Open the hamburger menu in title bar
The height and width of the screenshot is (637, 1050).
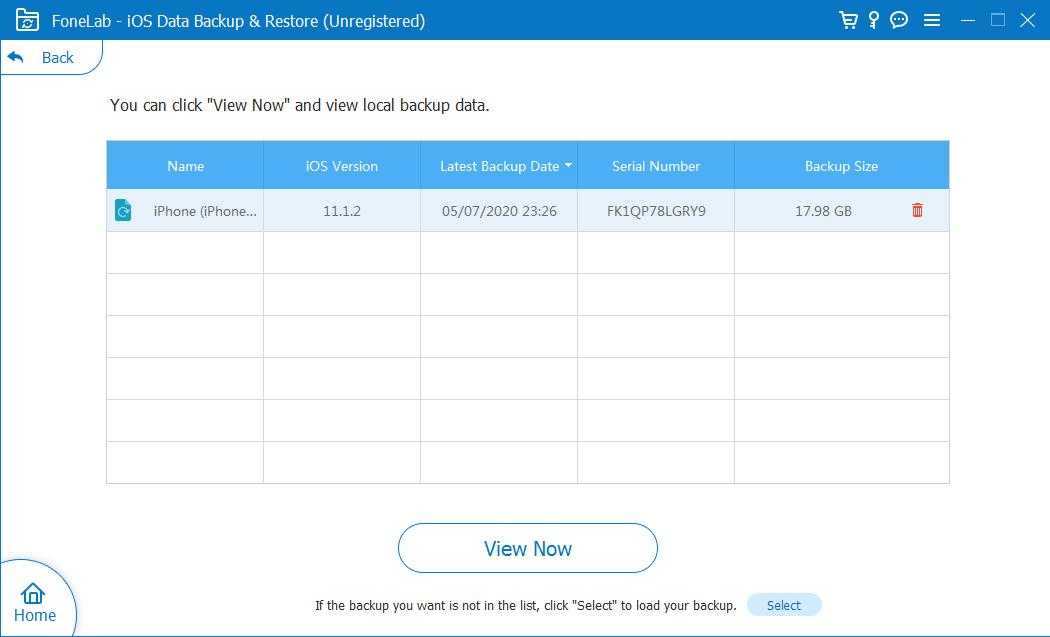932,20
